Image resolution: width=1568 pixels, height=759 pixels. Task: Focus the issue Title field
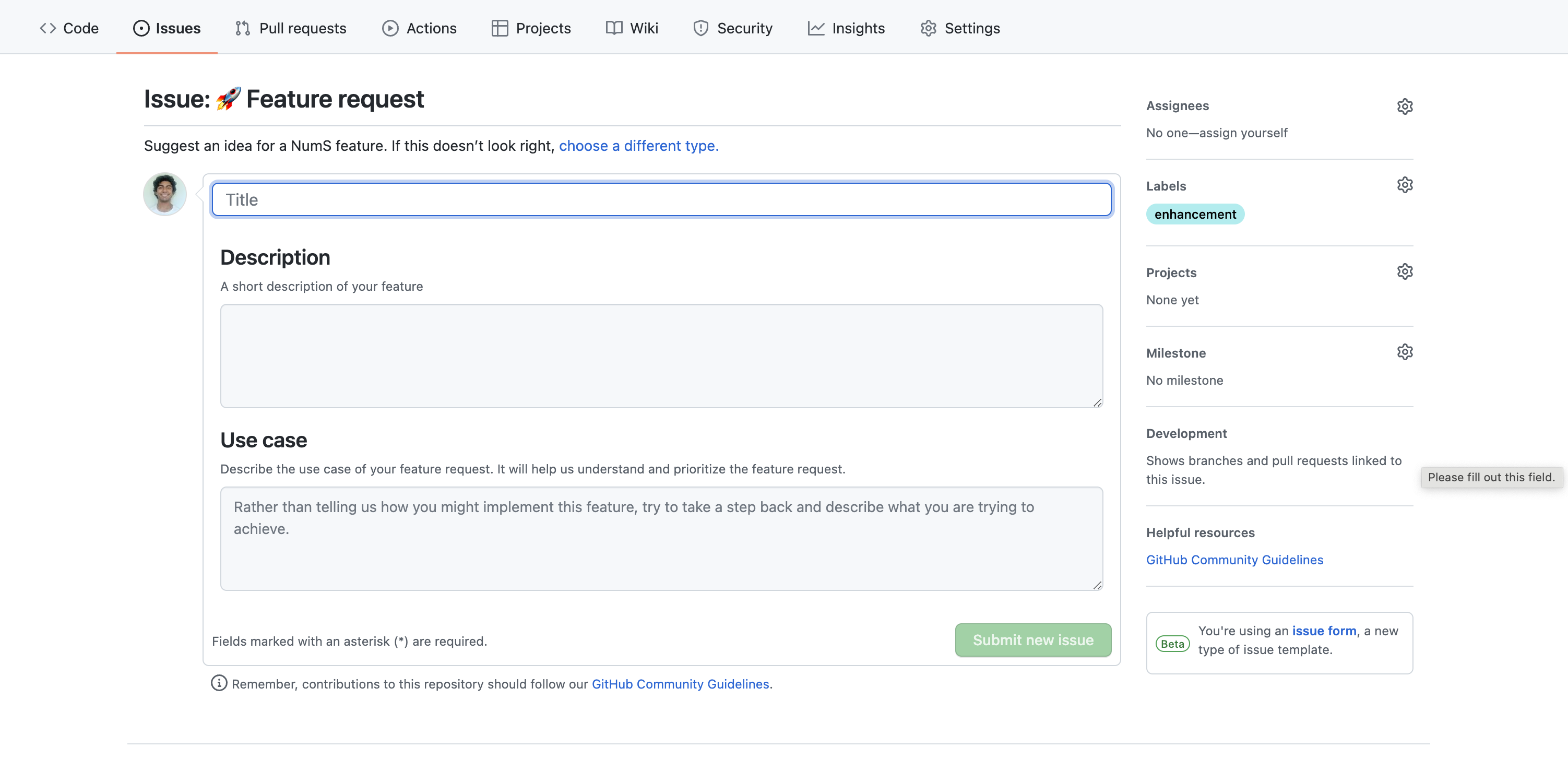coord(661,199)
